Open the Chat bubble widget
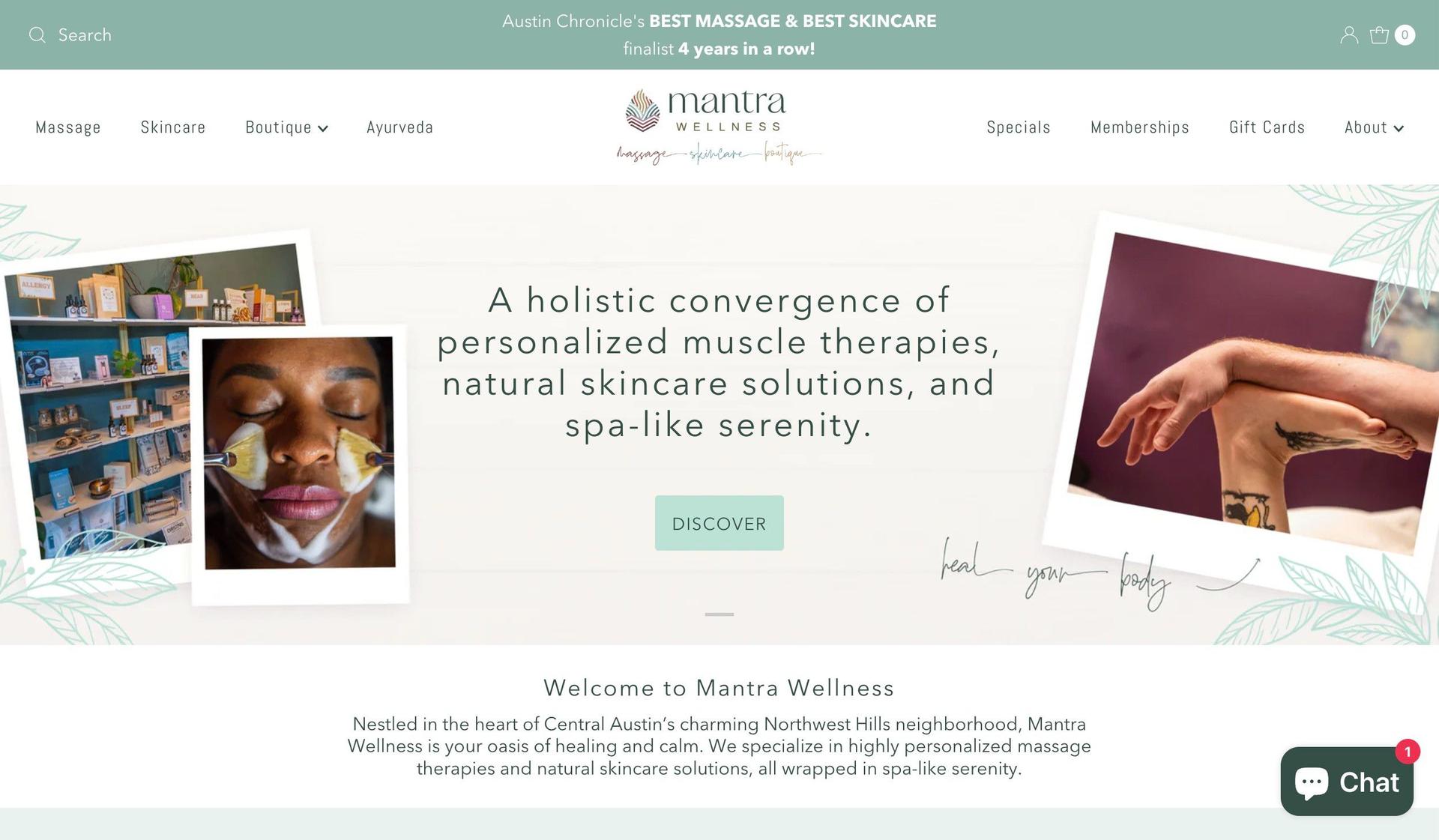 (1347, 782)
